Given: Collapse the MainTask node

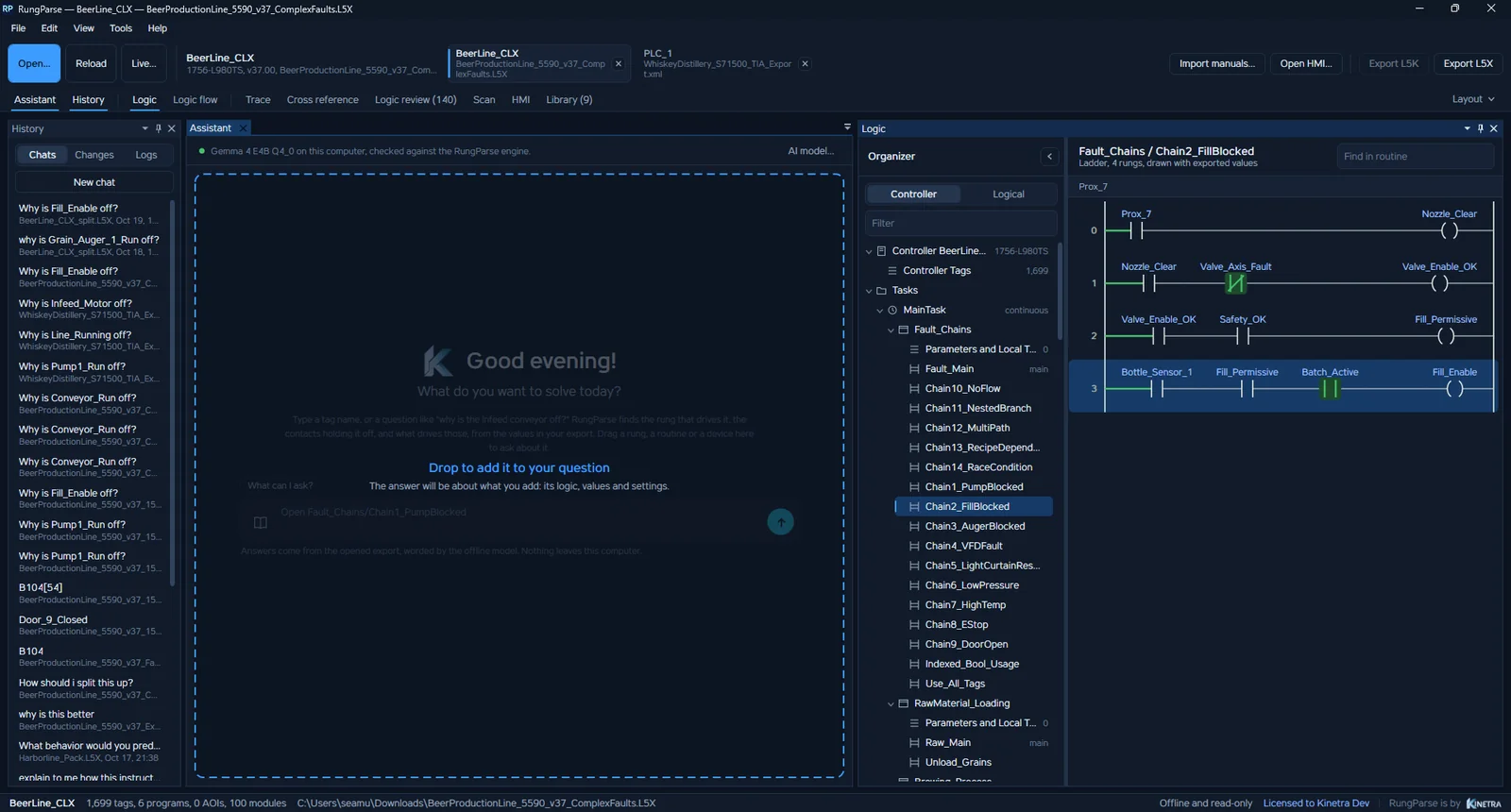Looking at the screenshot, I should pyautogui.click(x=880, y=311).
